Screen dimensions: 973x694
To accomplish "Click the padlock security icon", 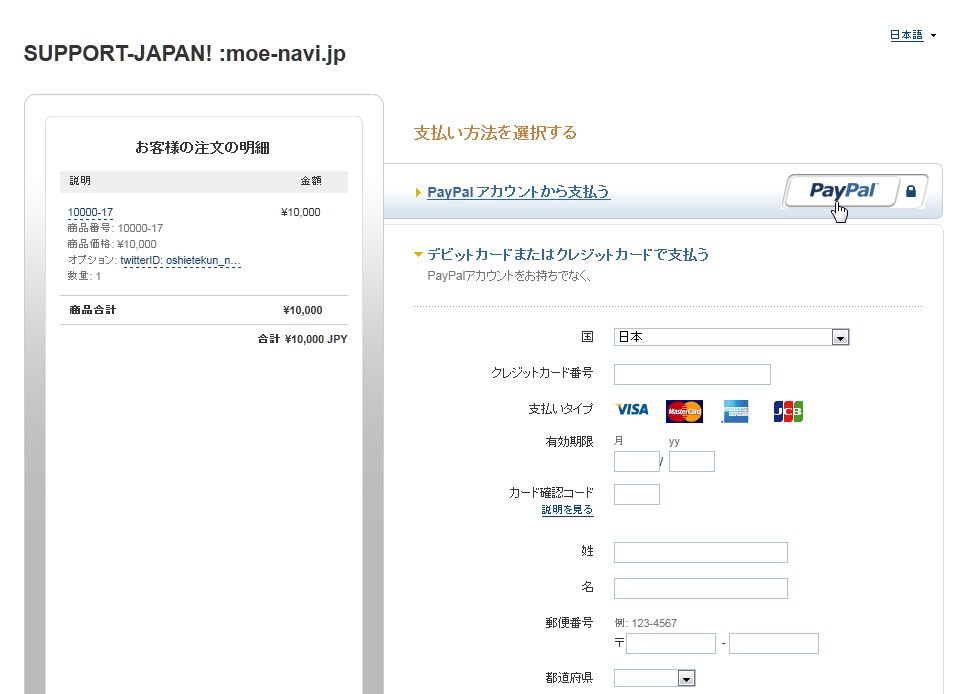I will 910,191.
